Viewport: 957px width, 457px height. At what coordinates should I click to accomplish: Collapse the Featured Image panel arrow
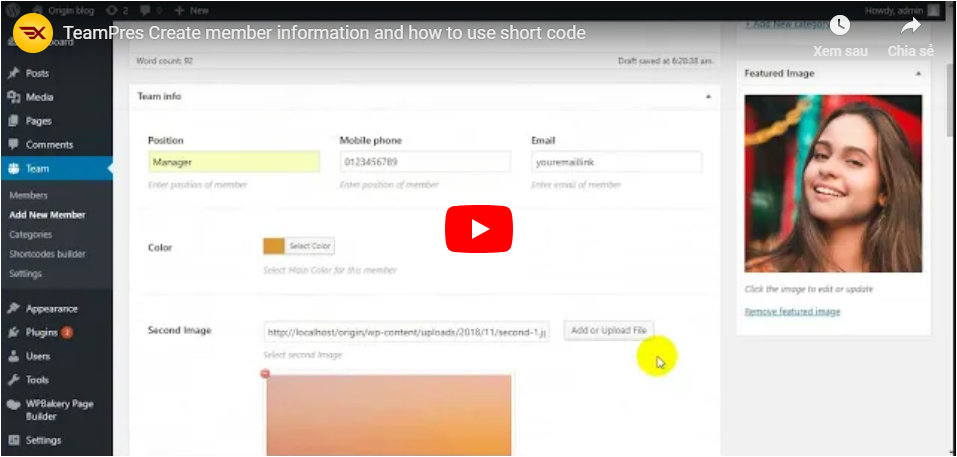tap(917, 74)
